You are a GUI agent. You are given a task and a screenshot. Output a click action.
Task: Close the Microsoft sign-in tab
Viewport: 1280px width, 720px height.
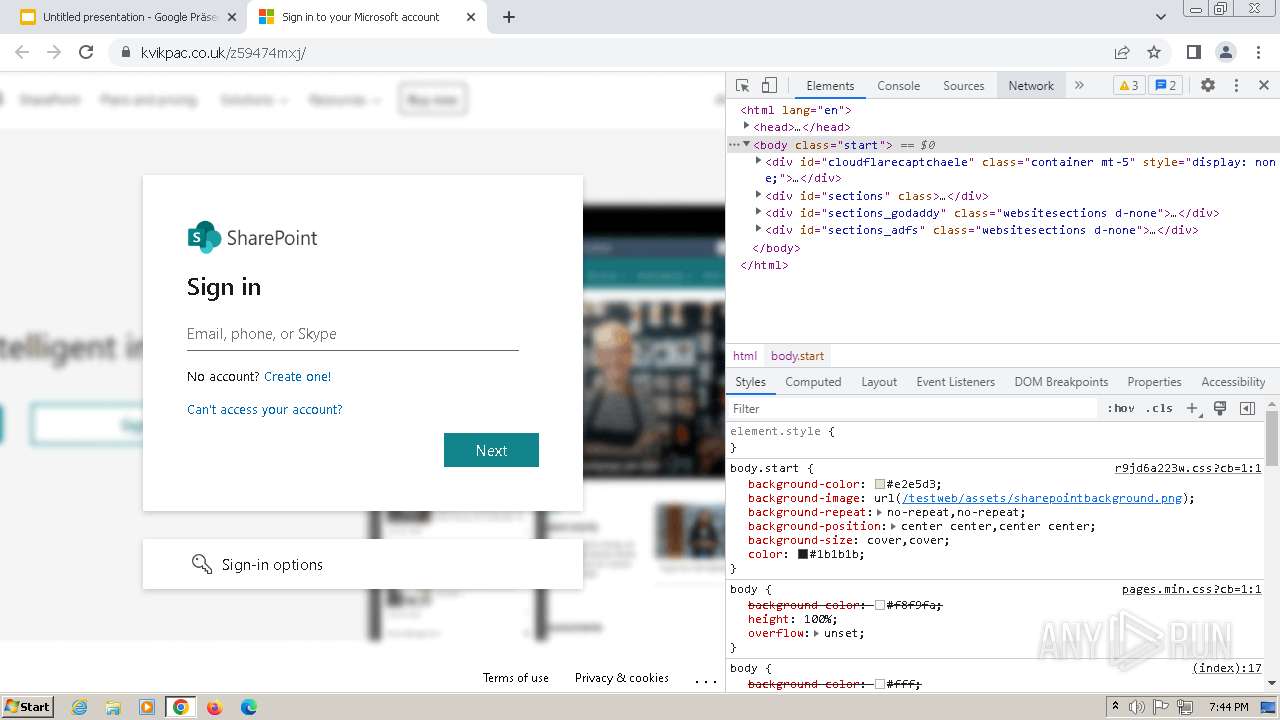point(471,17)
